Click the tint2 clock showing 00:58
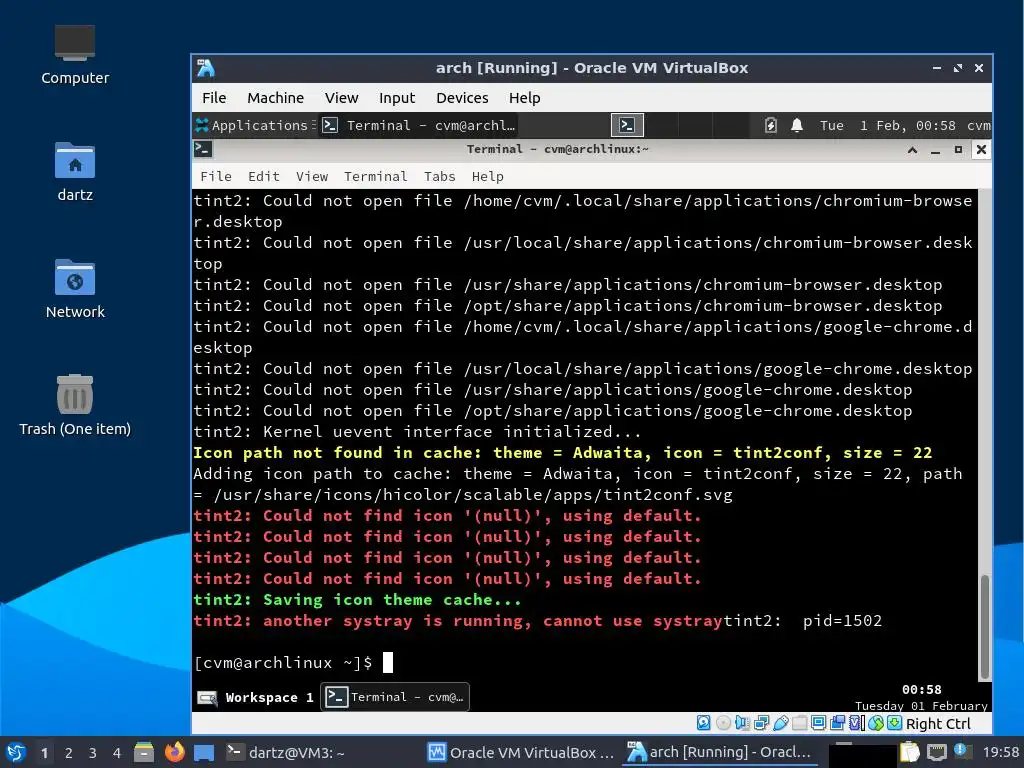 921,690
